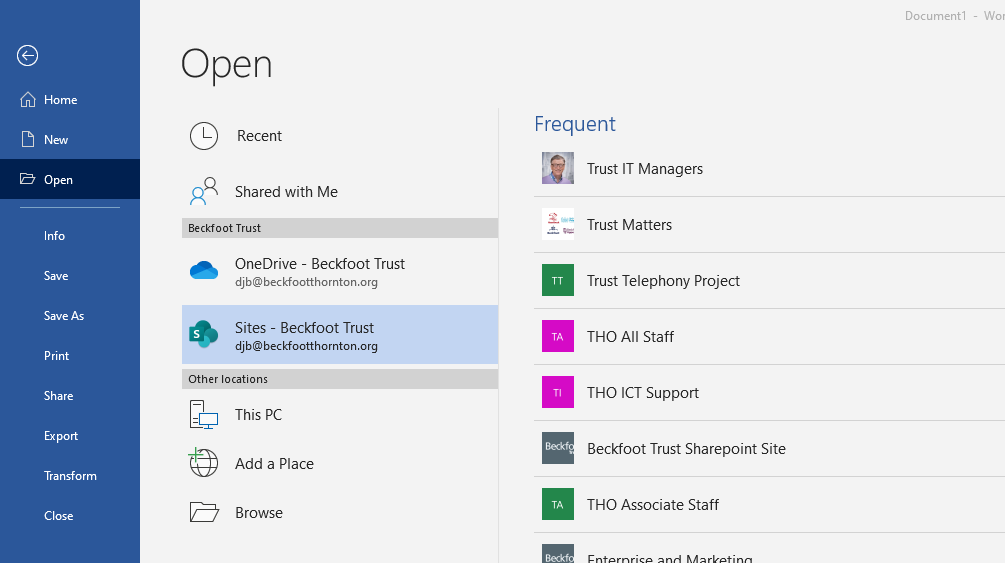Screen dimensions: 1005x563
Task: Open Shared with Me files
Action: point(340,191)
